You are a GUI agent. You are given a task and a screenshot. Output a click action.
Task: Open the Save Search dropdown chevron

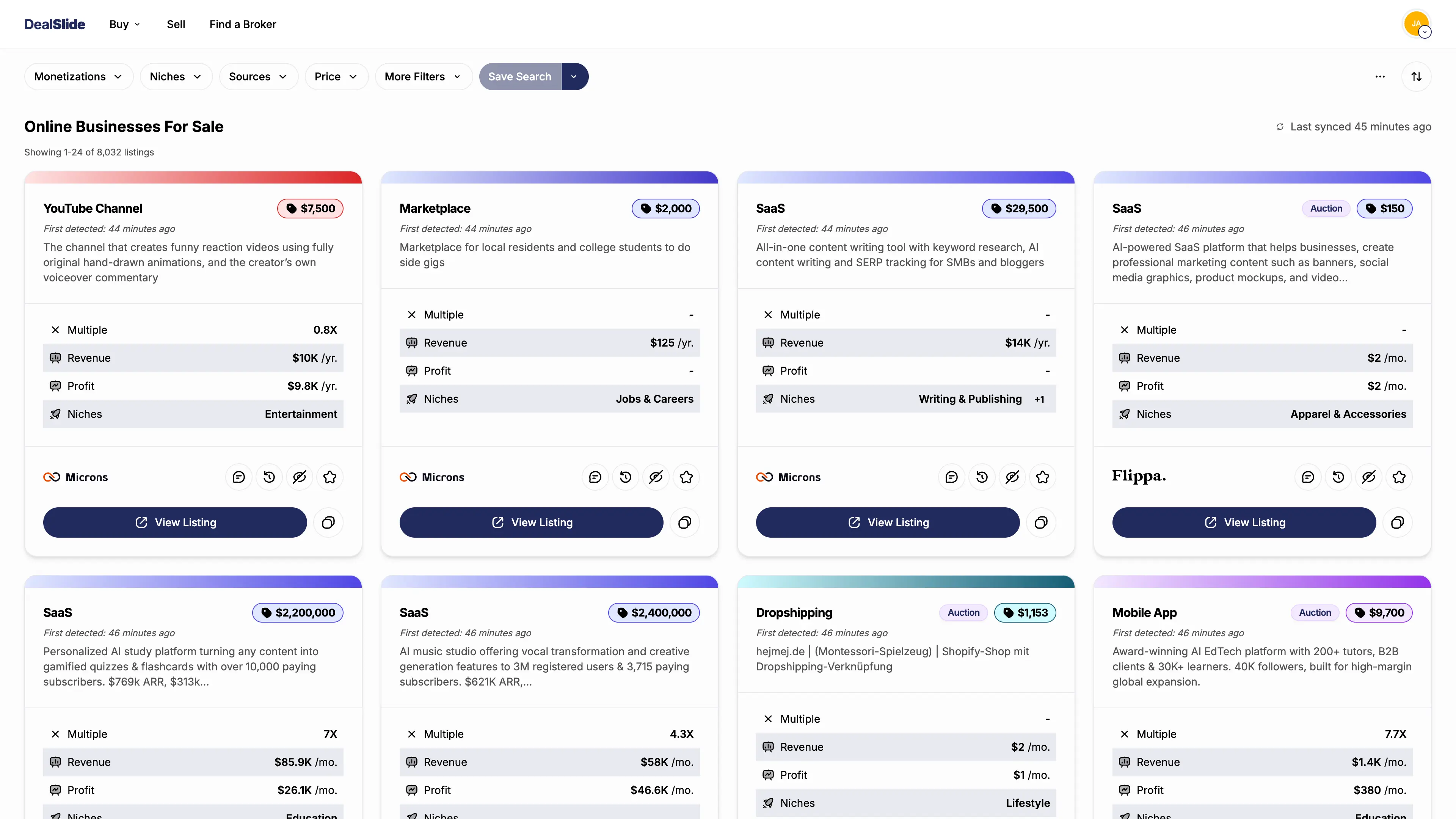coord(574,76)
